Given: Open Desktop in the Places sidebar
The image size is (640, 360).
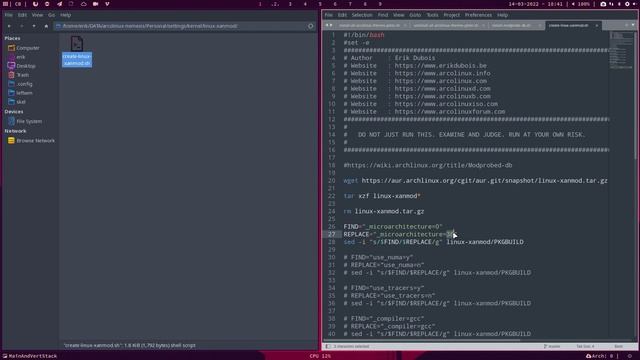Looking at the screenshot, I should pos(25,66).
